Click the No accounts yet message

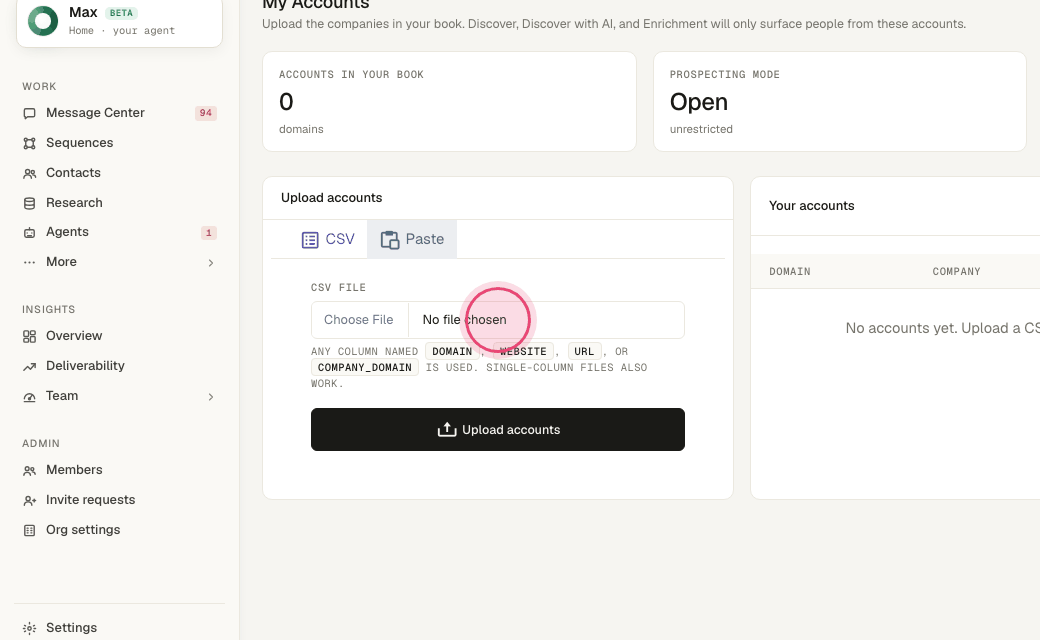click(x=942, y=328)
